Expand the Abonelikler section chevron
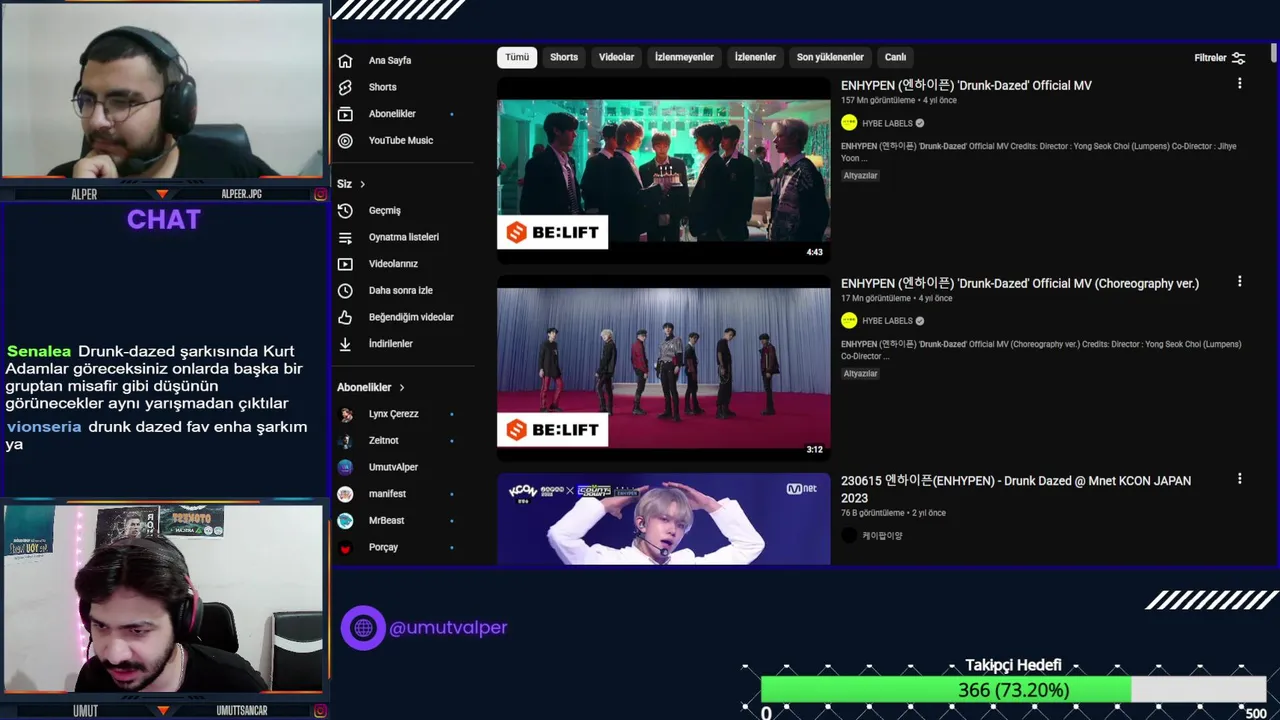Image resolution: width=1280 pixels, height=720 pixels. pyautogui.click(x=402, y=387)
